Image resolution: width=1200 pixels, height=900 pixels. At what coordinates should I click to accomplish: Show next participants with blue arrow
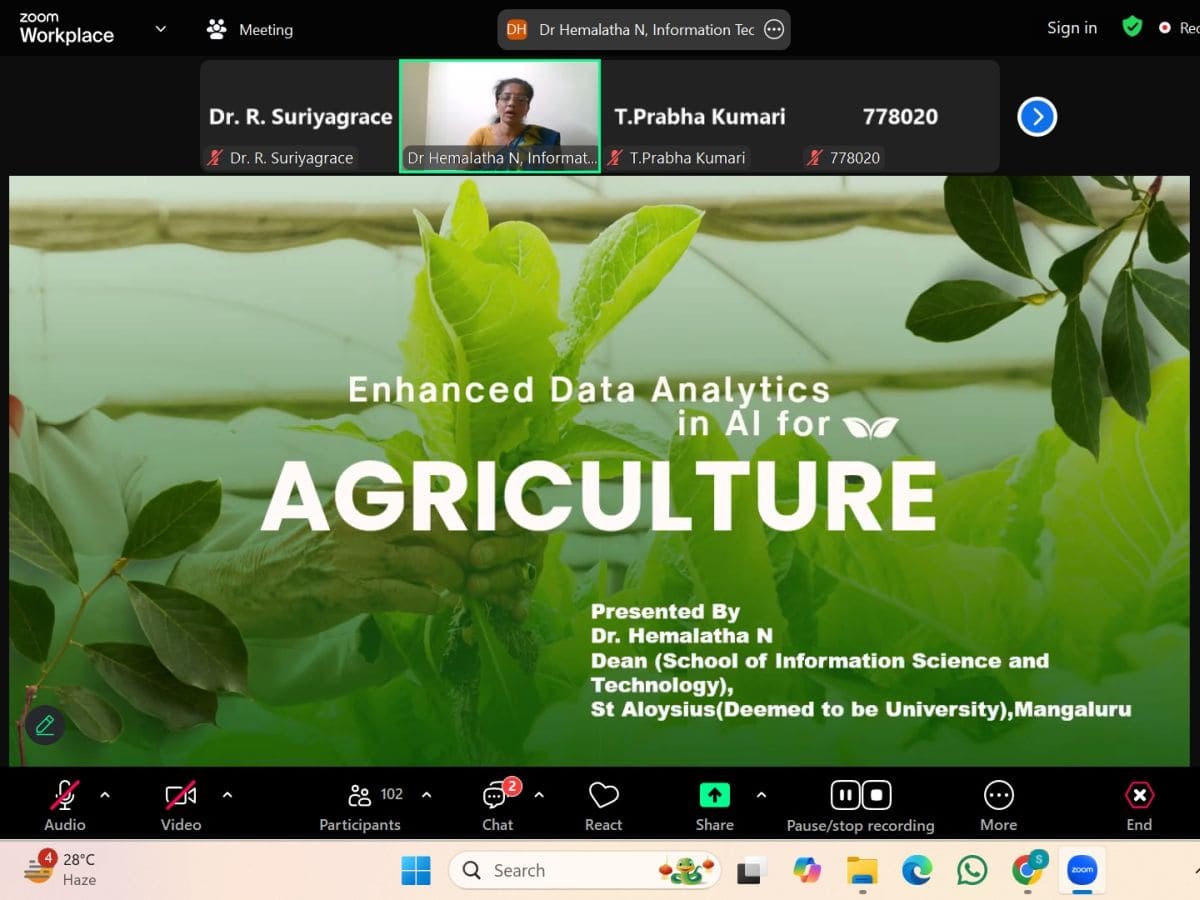point(1037,117)
